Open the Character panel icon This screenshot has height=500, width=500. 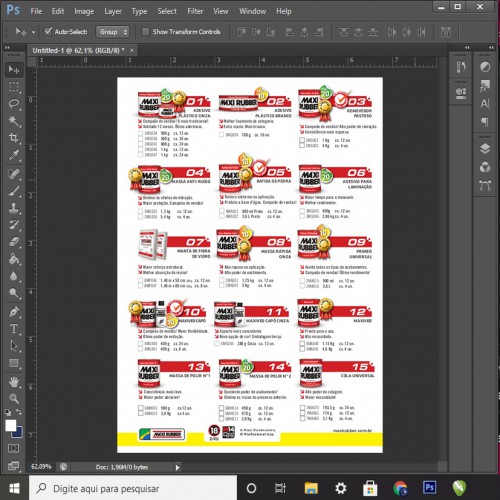coord(485,104)
